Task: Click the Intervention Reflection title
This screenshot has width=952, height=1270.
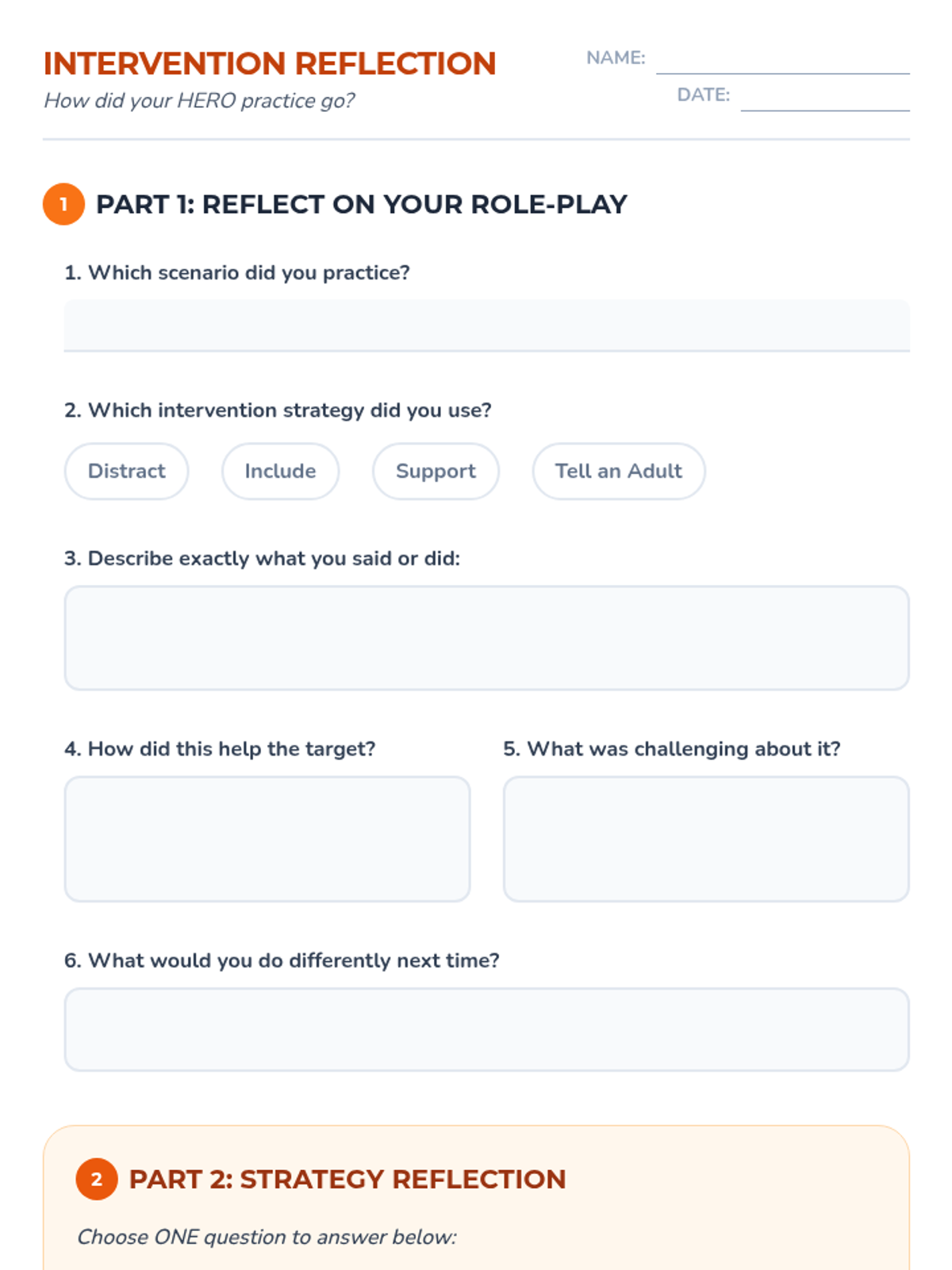Action: (270, 63)
